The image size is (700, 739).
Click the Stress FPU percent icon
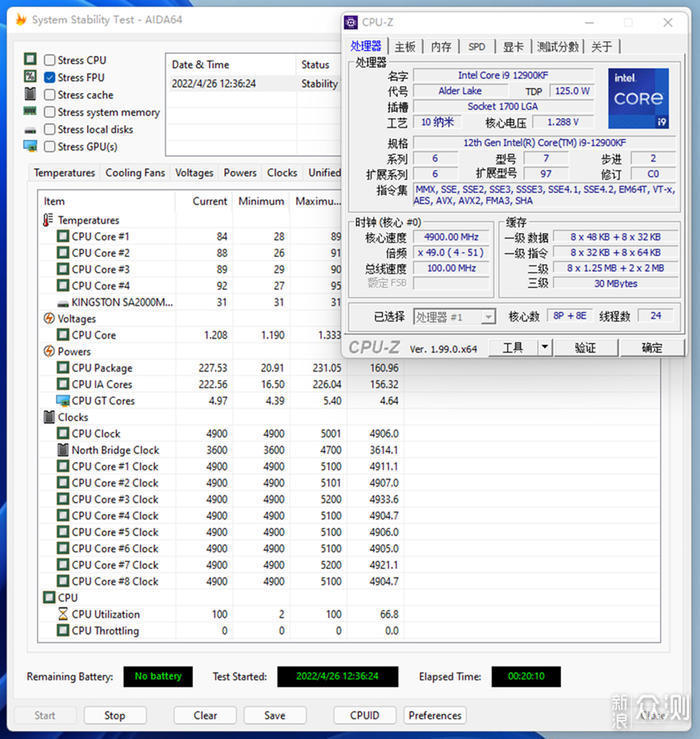pos(30,76)
